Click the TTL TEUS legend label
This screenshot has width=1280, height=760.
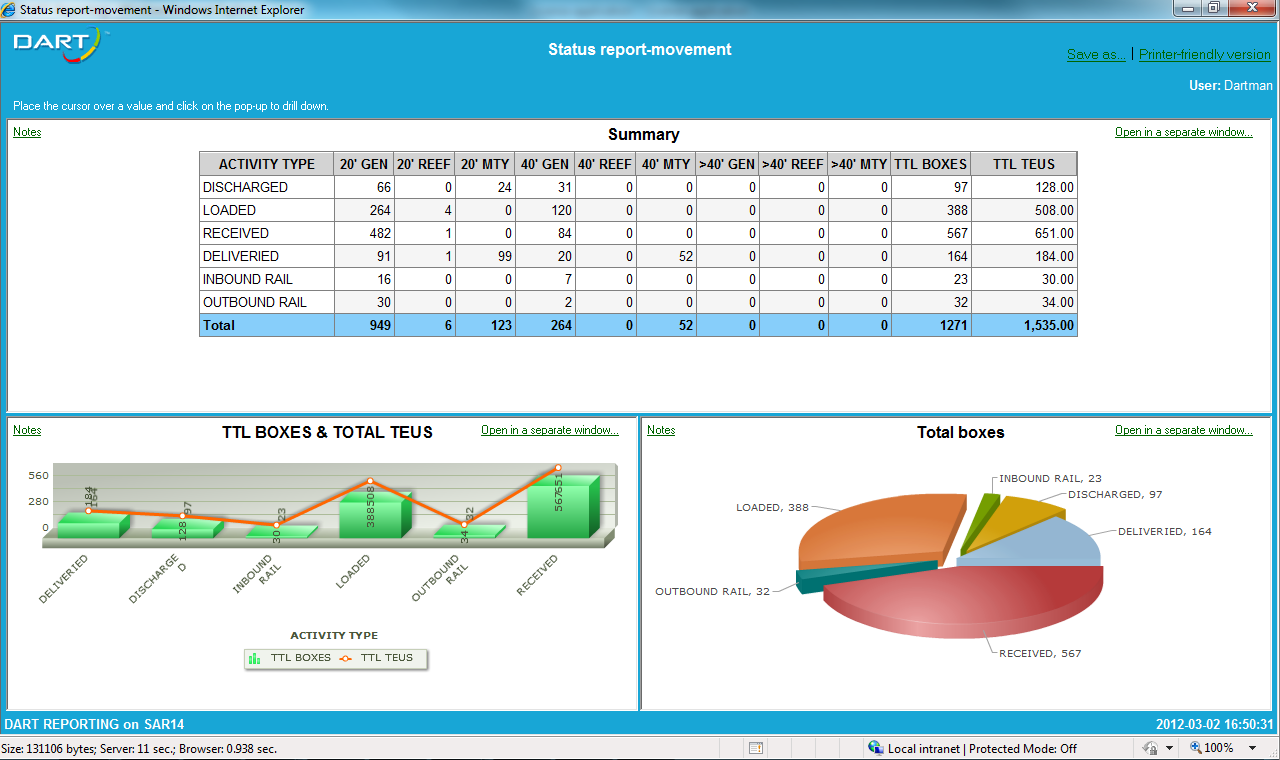387,658
